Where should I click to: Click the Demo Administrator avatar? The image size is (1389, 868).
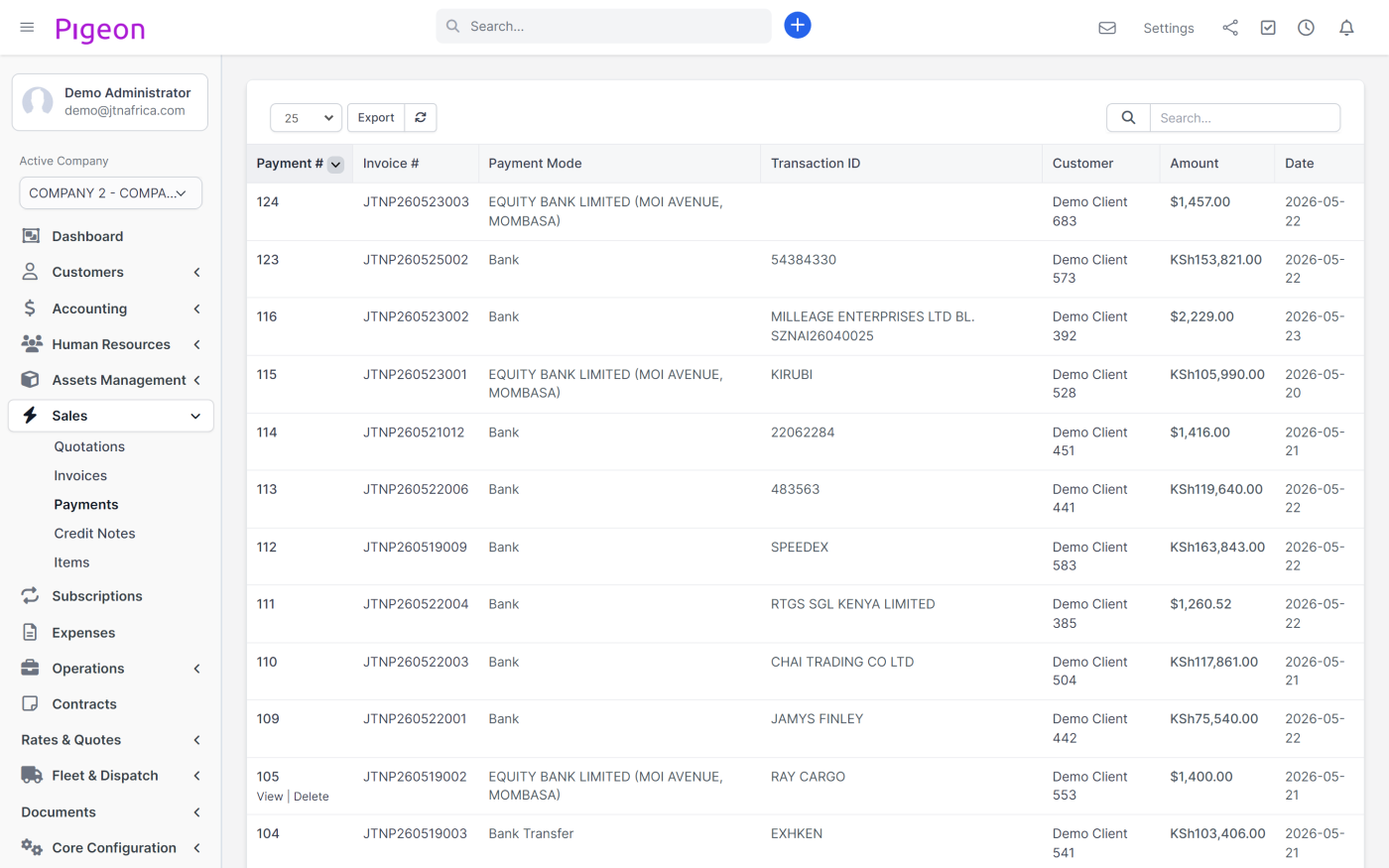pyautogui.click(x=38, y=101)
